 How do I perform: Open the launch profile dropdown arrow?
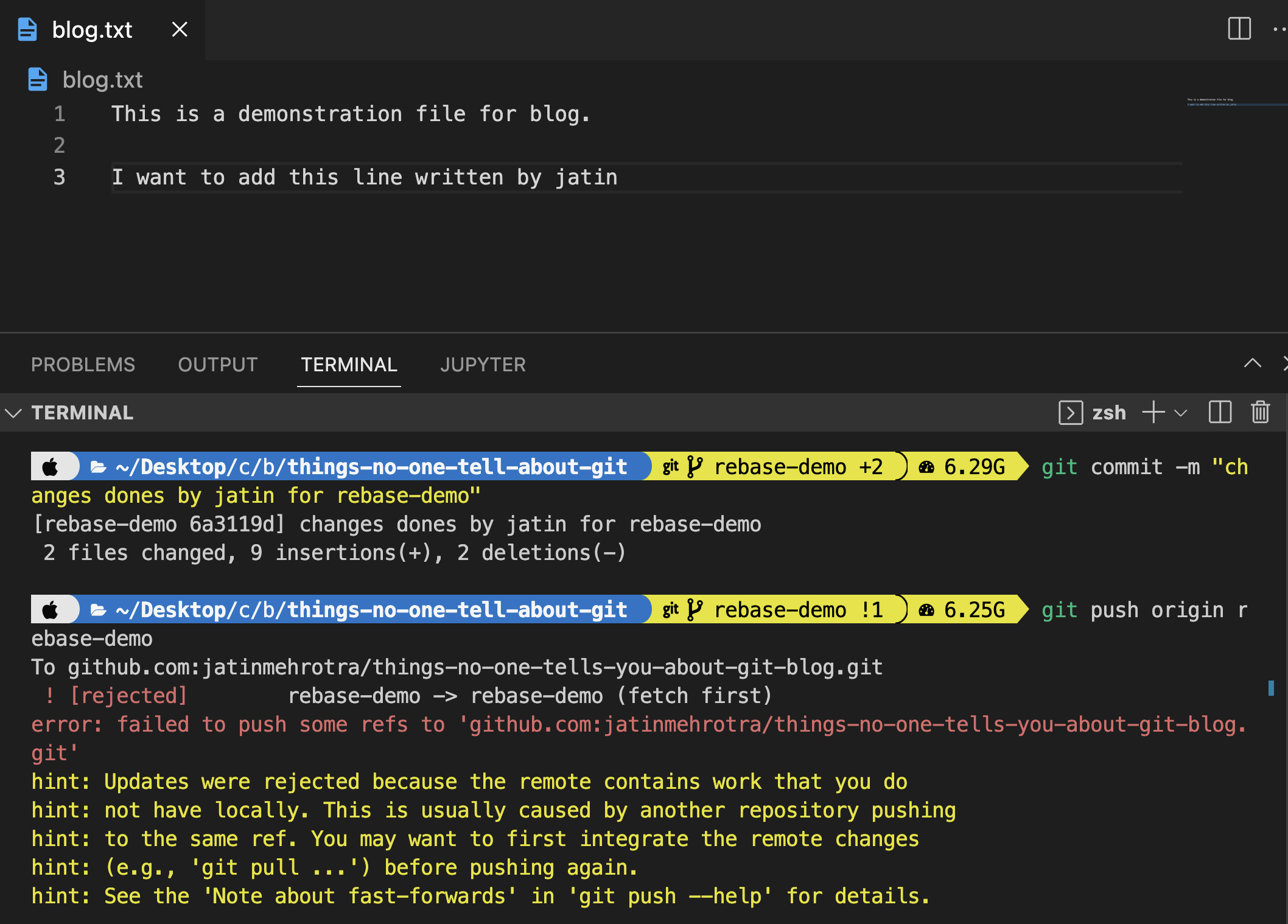[1181, 413]
